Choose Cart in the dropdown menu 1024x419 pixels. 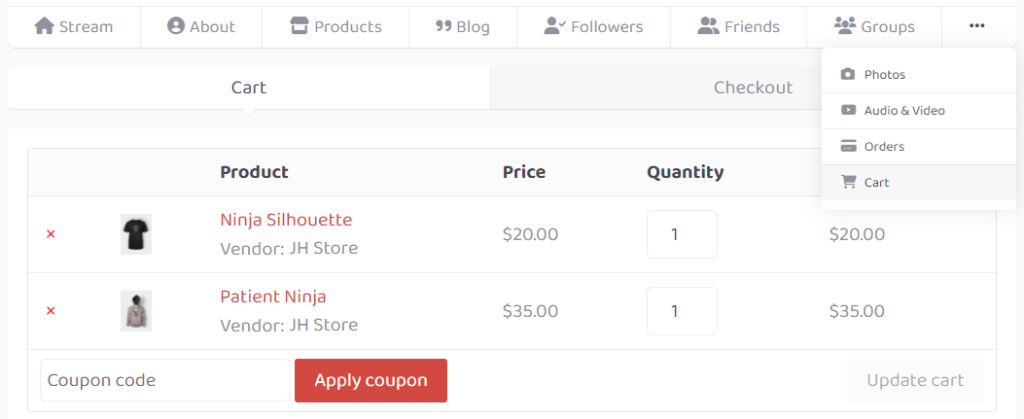click(x=919, y=182)
